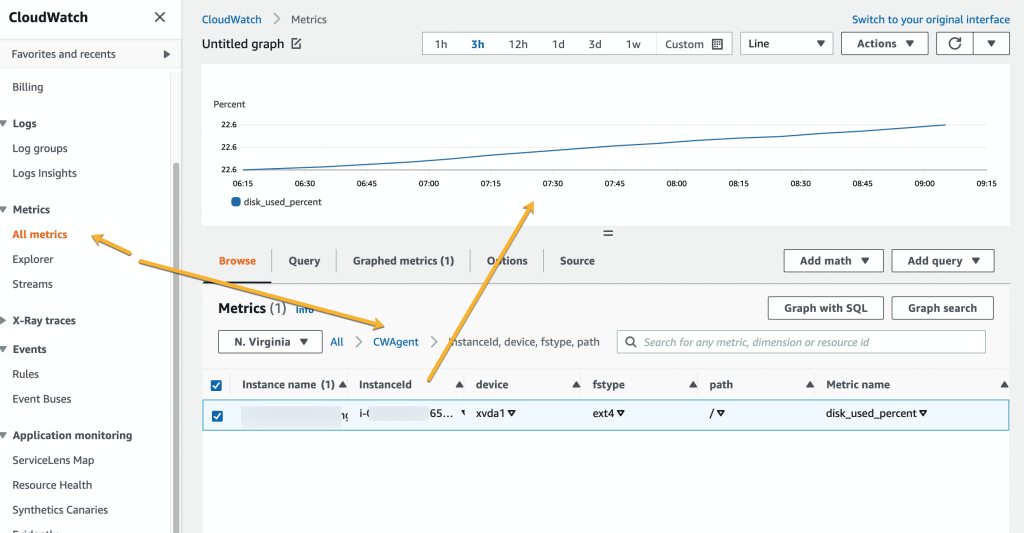Viewport: 1024px width, 533px height.
Task: Click the disk_used_percent legend color marker
Action: (236, 202)
